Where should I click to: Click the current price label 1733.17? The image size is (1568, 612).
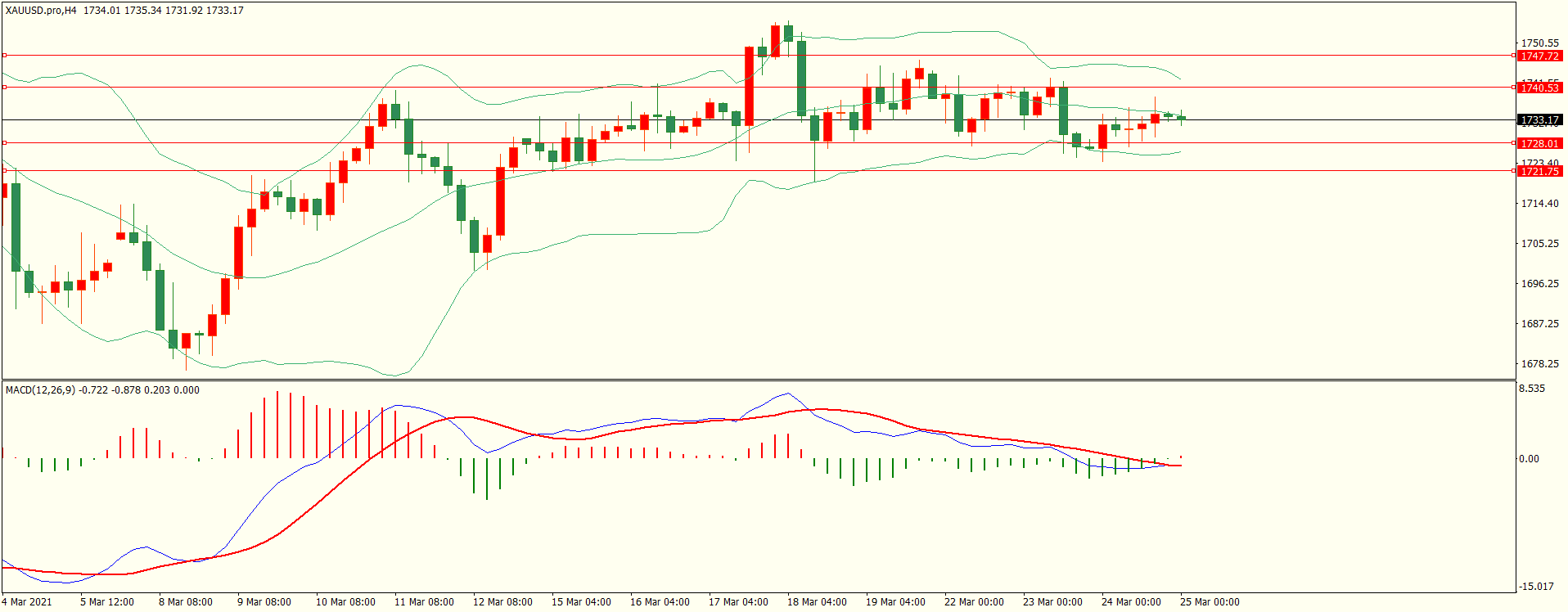tap(1539, 120)
